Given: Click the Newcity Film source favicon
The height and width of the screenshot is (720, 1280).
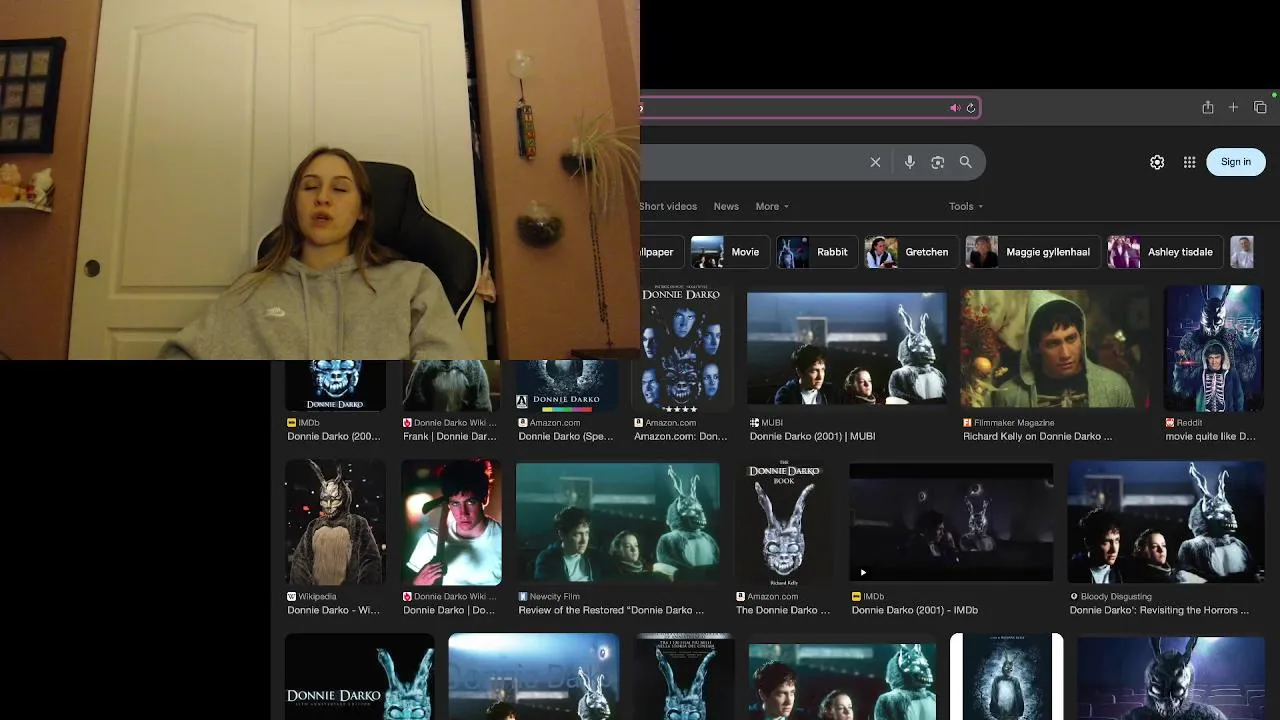Looking at the screenshot, I should (522, 597).
